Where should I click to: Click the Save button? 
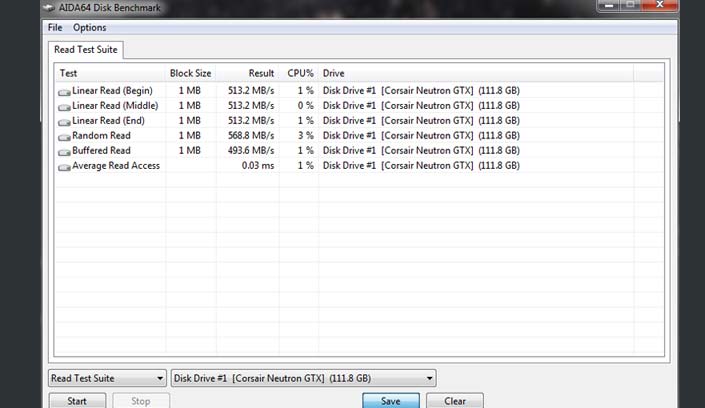coord(390,401)
